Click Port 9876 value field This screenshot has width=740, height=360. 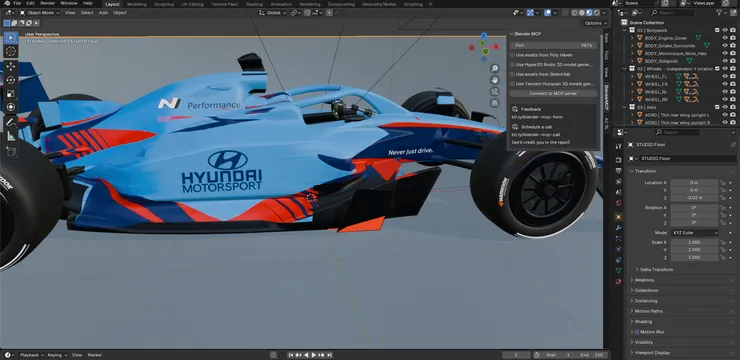pyautogui.click(x=553, y=45)
